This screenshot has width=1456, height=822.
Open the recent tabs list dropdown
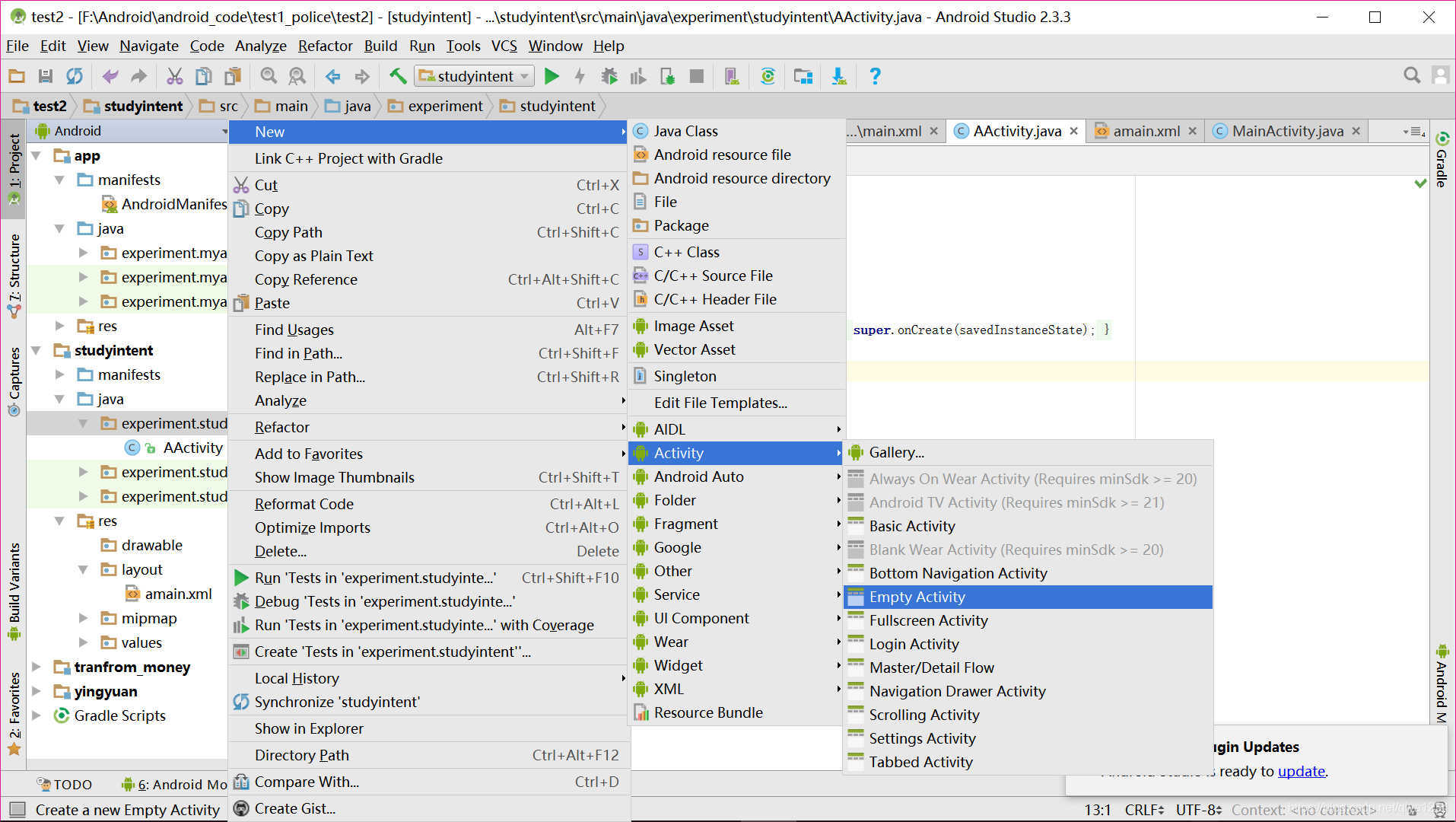(x=1414, y=132)
